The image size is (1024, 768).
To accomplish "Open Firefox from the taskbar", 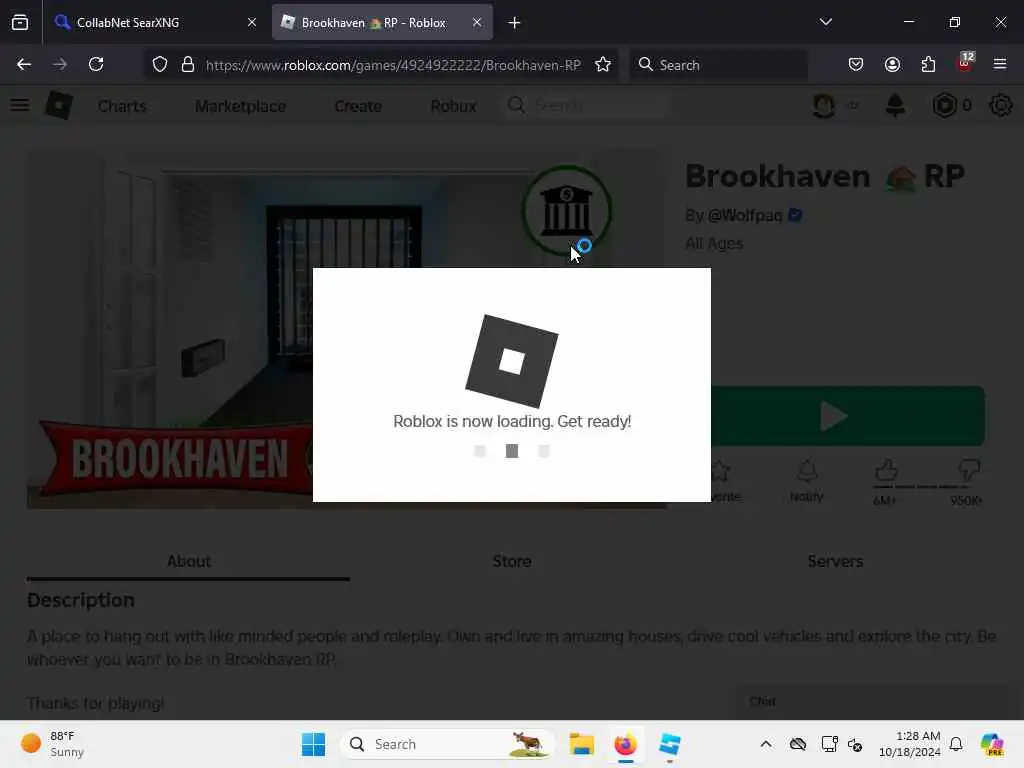I will coord(626,744).
